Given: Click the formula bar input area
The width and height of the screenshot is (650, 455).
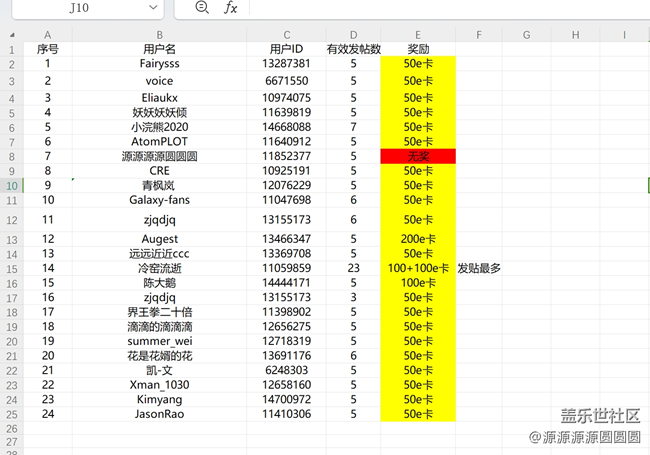Looking at the screenshot, I should tap(448, 7).
